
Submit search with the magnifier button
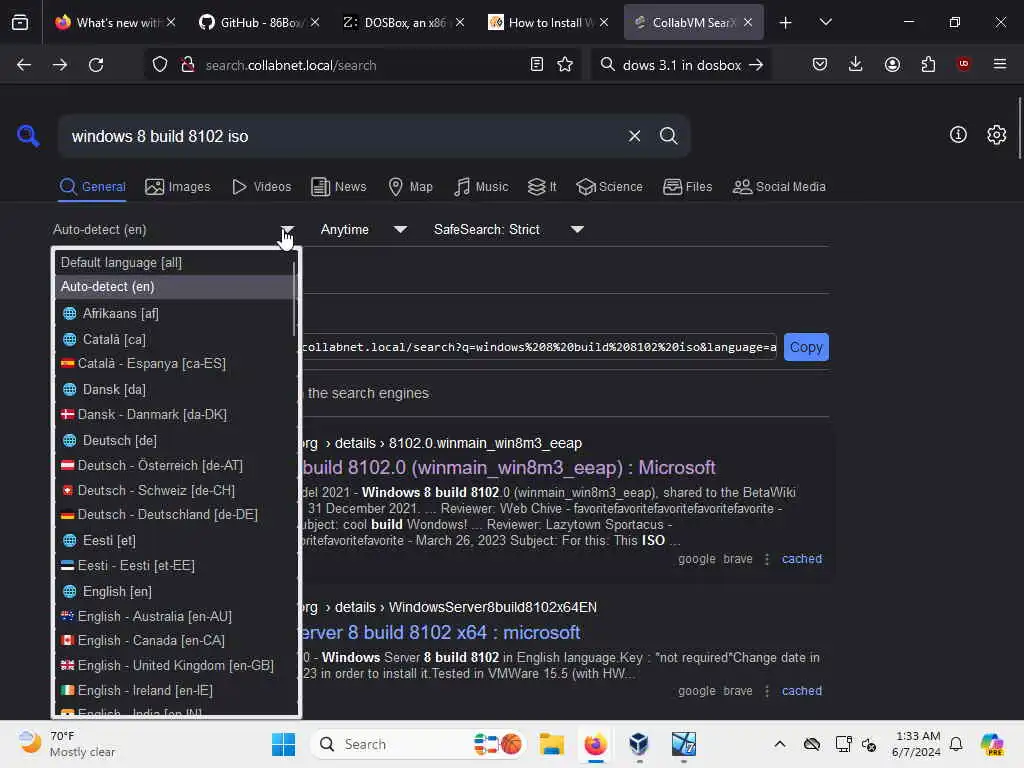(x=668, y=136)
